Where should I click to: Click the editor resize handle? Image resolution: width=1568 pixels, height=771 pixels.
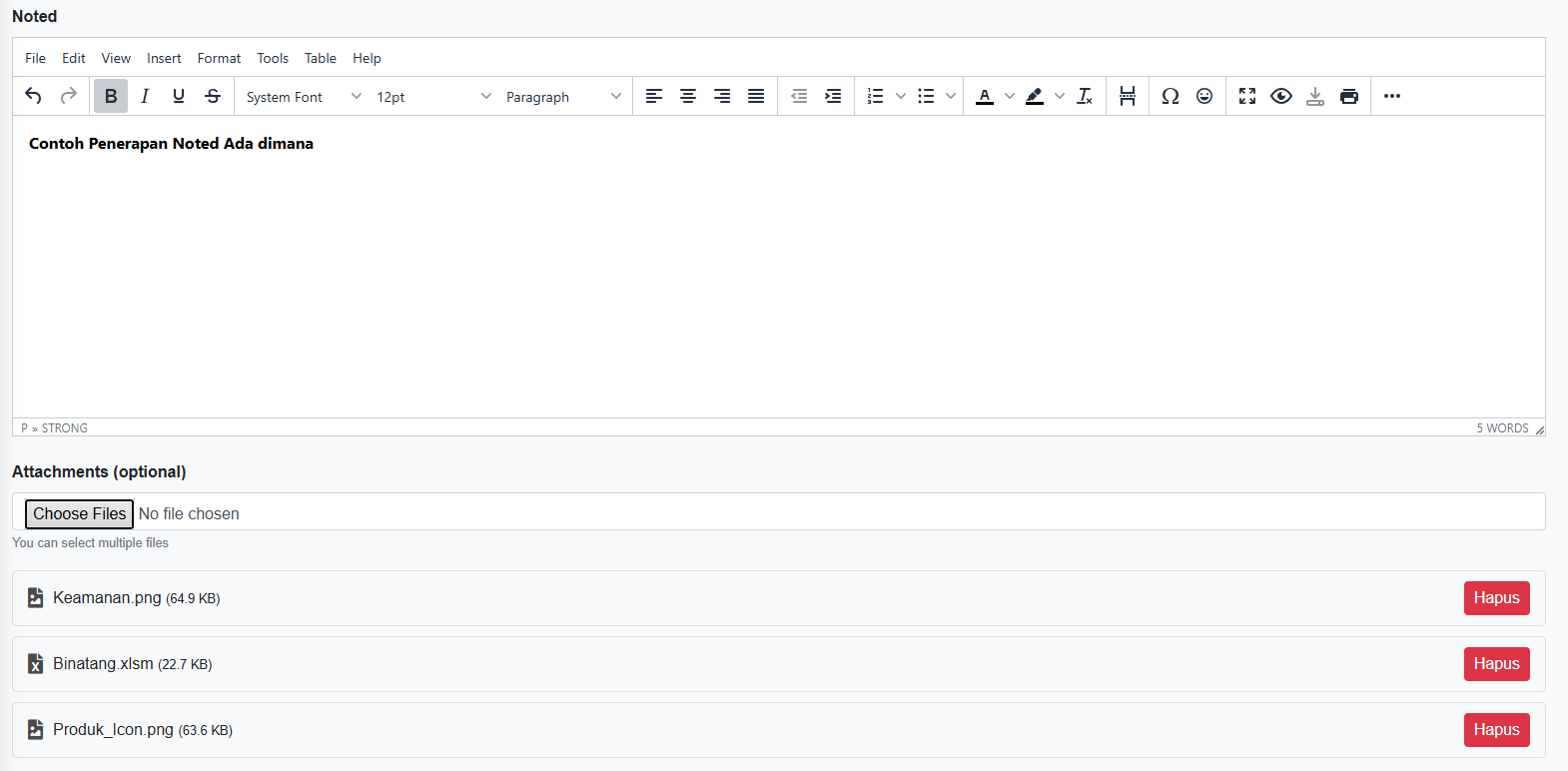tap(1539, 429)
